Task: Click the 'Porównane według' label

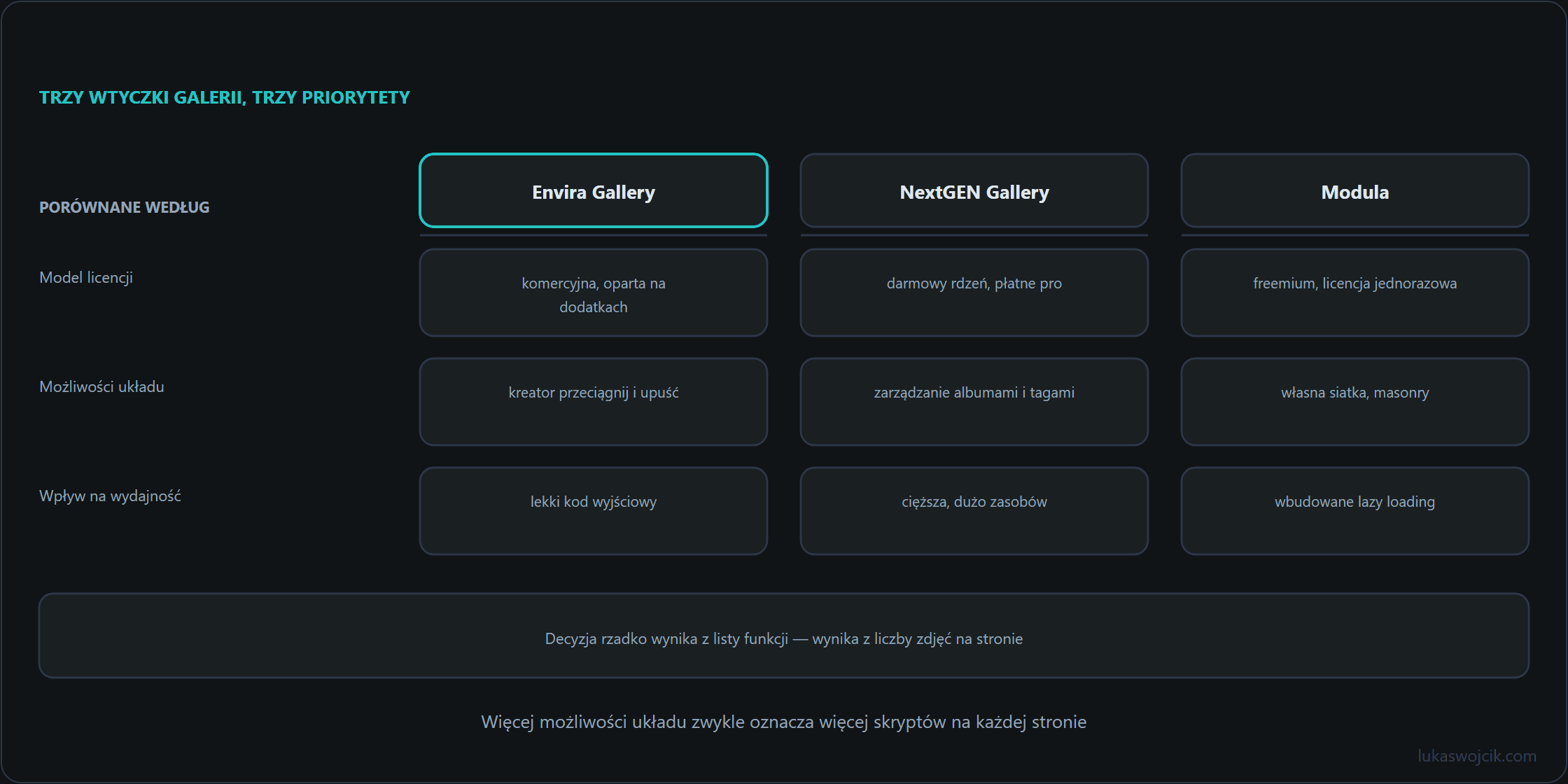Action: point(125,207)
